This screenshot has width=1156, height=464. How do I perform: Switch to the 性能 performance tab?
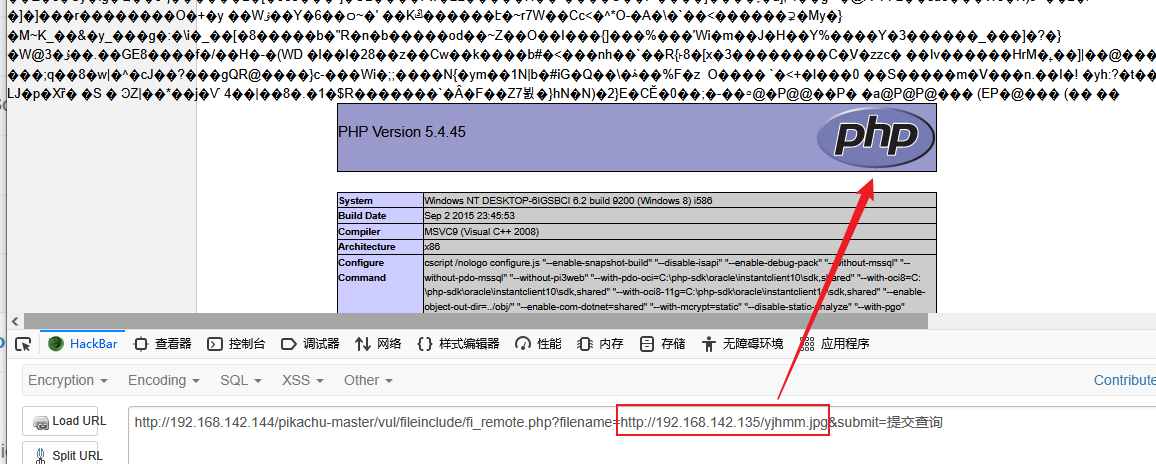538,344
